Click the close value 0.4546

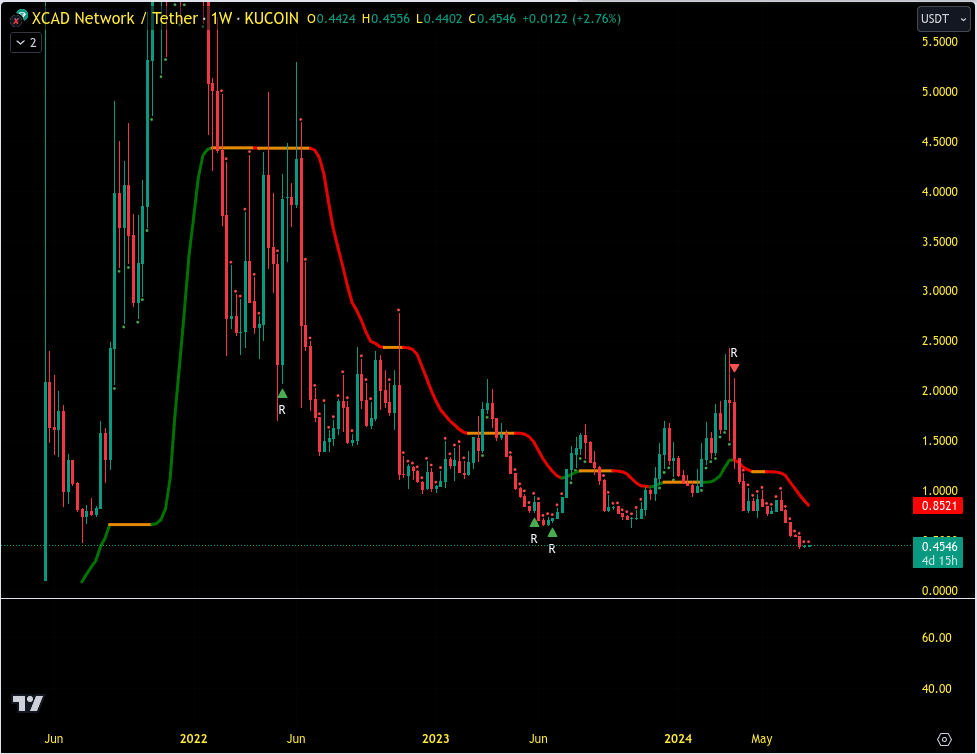[x=497, y=19]
